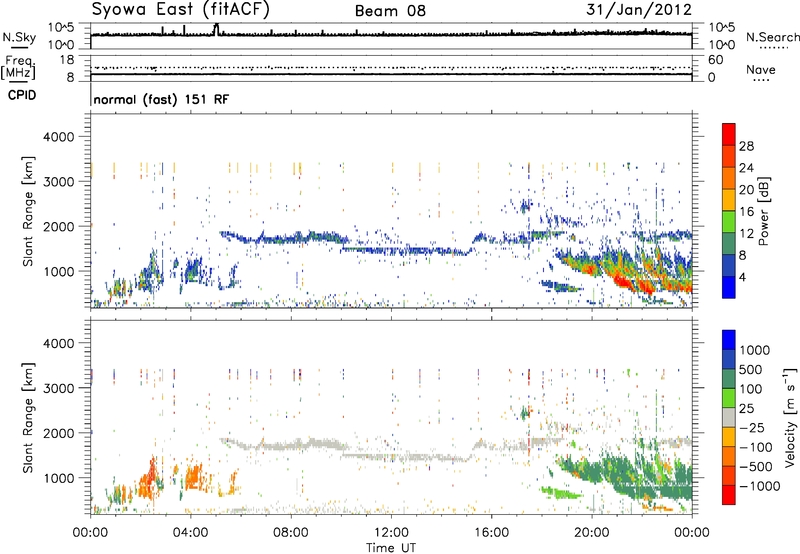Click the noise spike near 05:00 in N.Sky plot

point(216,29)
